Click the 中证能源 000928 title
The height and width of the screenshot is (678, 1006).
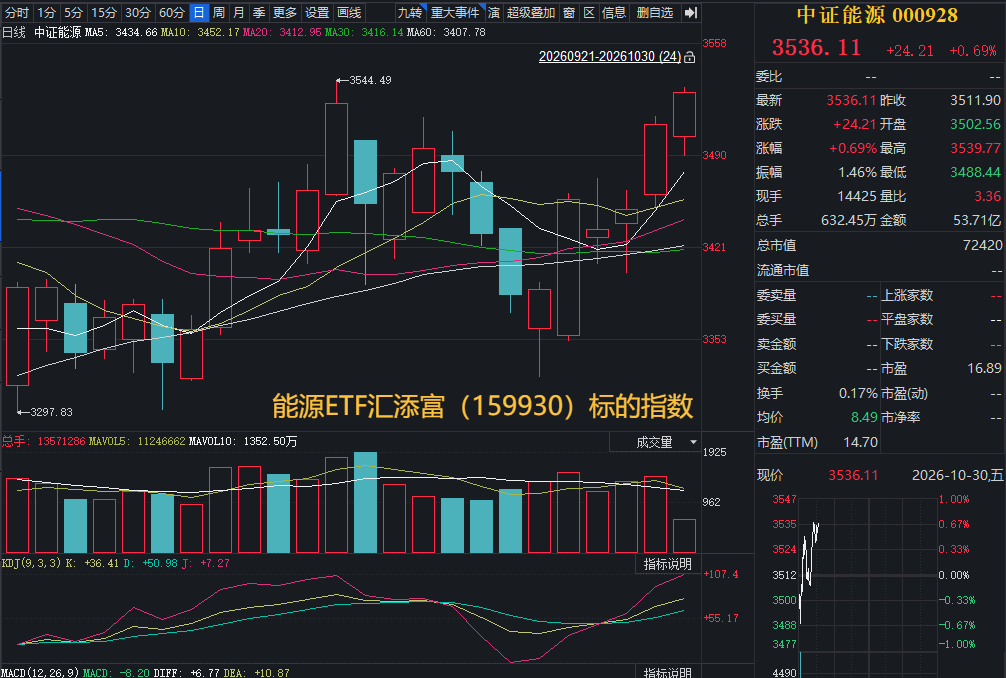coord(877,15)
